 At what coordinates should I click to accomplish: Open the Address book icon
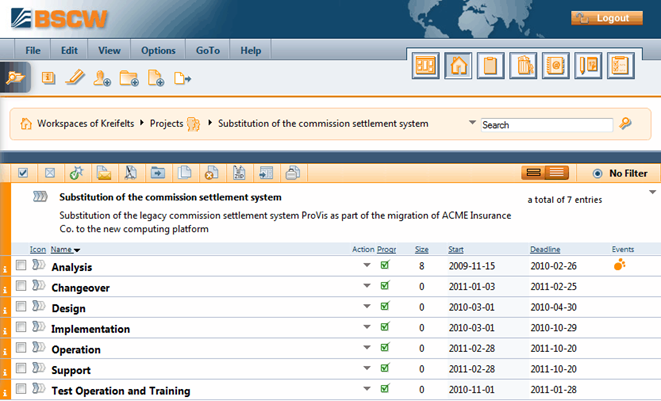pos(556,66)
